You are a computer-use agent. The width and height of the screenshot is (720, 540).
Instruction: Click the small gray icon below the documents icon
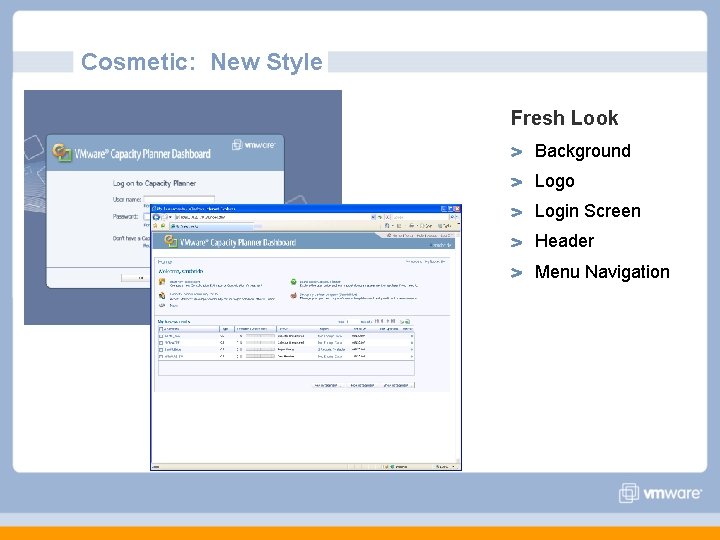point(162,305)
